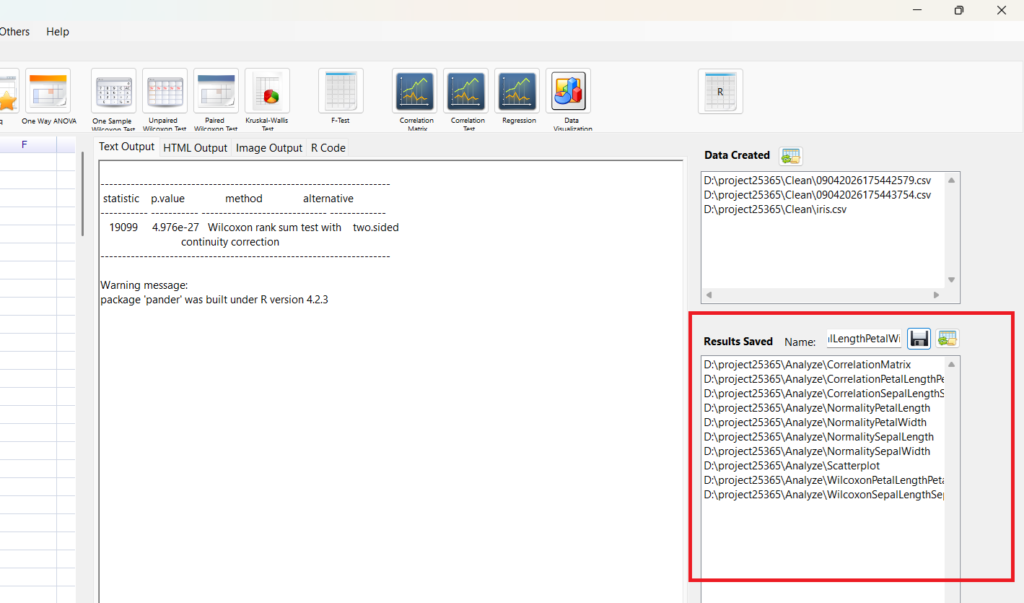Run the One Way ANOVA test
This screenshot has height=603, width=1024.
click(x=48, y=93)
